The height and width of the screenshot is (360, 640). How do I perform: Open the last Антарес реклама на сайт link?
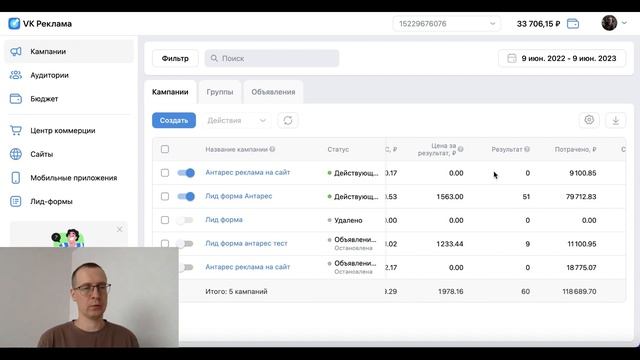pyautogui.click(x=248, y=267)
